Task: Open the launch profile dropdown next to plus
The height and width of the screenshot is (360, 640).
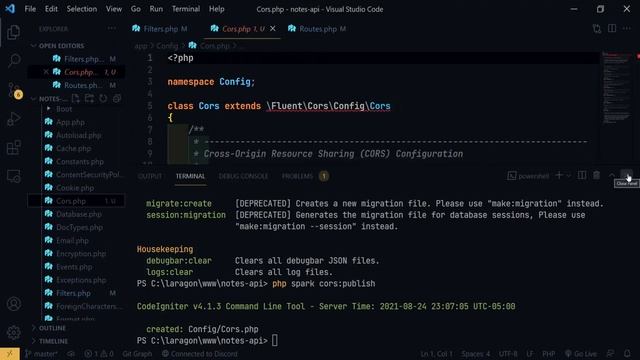Action: coord(568,176)
